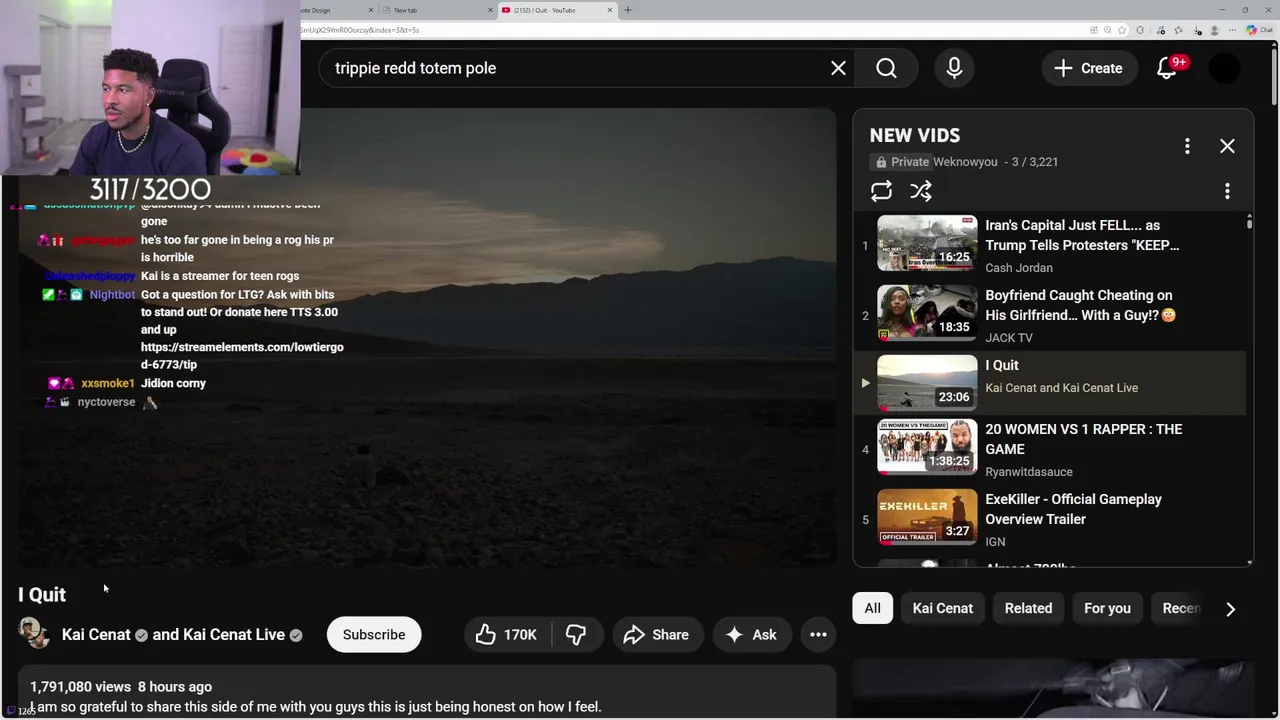
Task: Click the browser address bar URL
Action: 360,30
